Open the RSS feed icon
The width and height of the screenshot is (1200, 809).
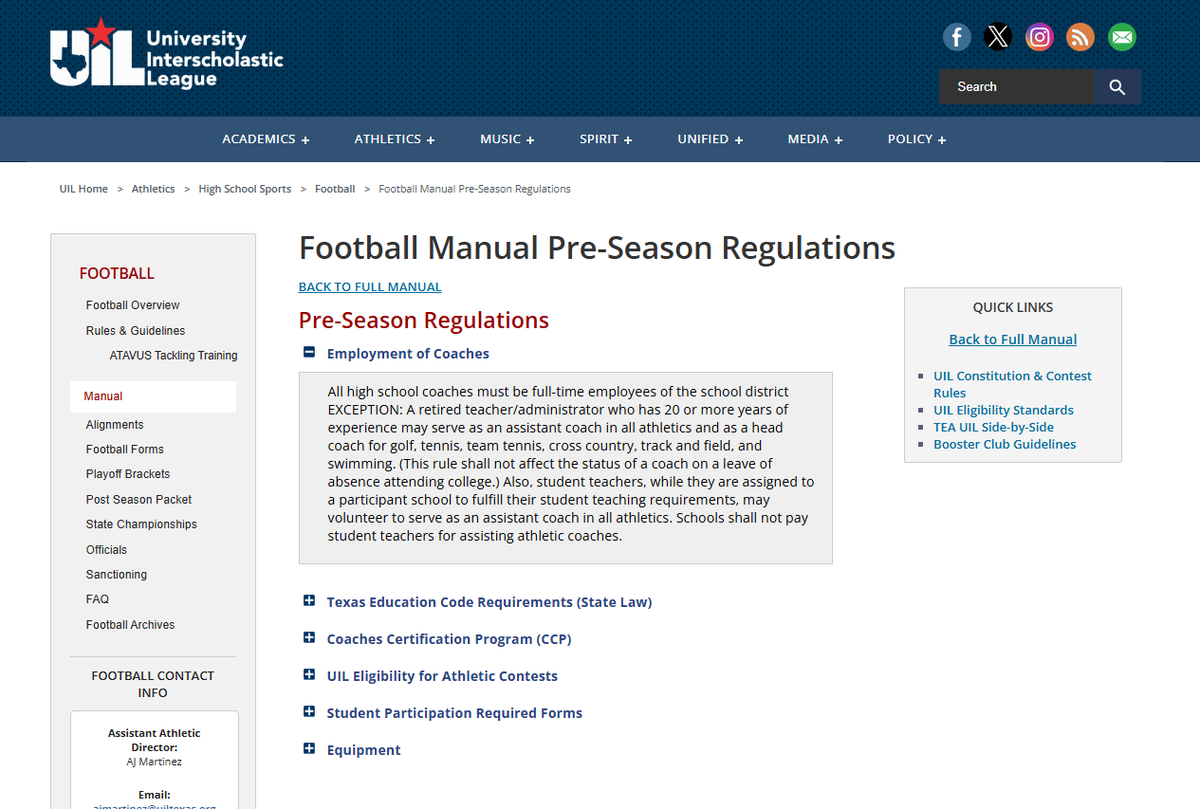(x=1081, y=38)
